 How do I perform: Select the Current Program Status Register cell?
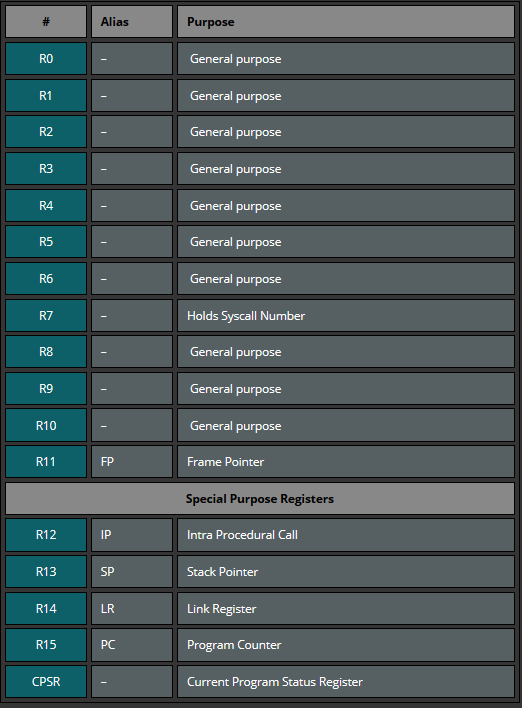(346, 682)
